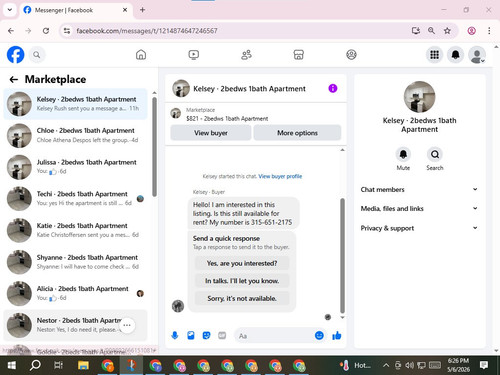This screenshot has width=500, height=375.
Task: Open Chrome's three-dot menu
Action: pyautogui.click(x=489, y=31)
